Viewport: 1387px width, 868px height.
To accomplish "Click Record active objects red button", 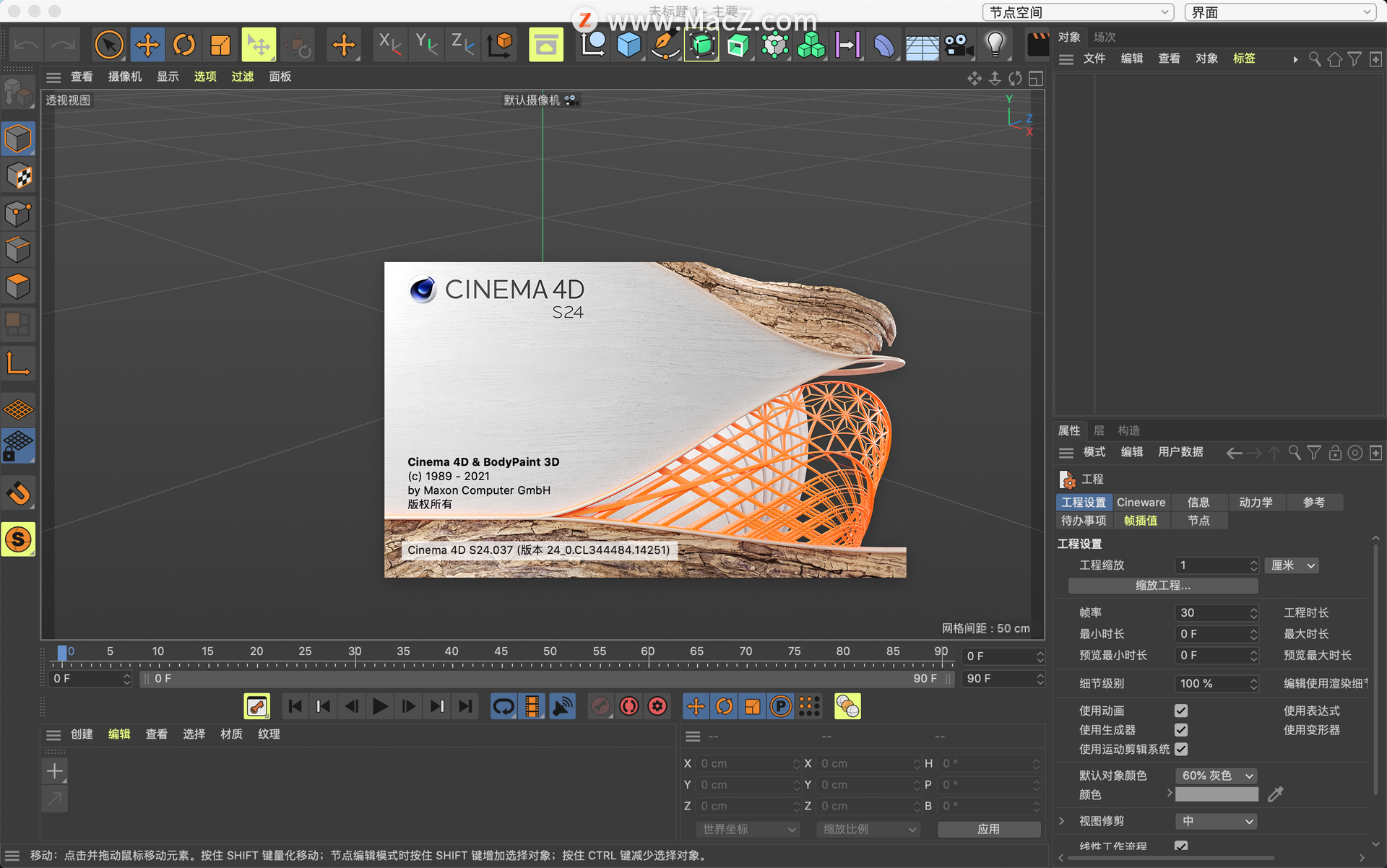I will 600,706.
